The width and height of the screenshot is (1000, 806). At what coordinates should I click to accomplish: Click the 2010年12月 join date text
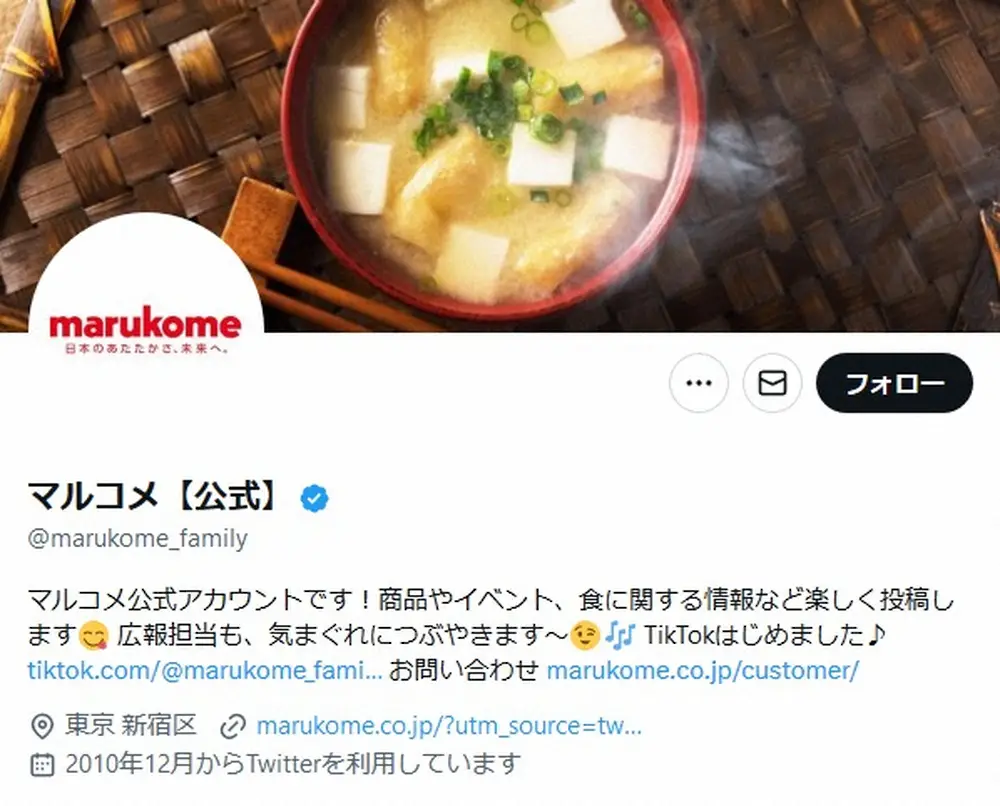point(129,763)
